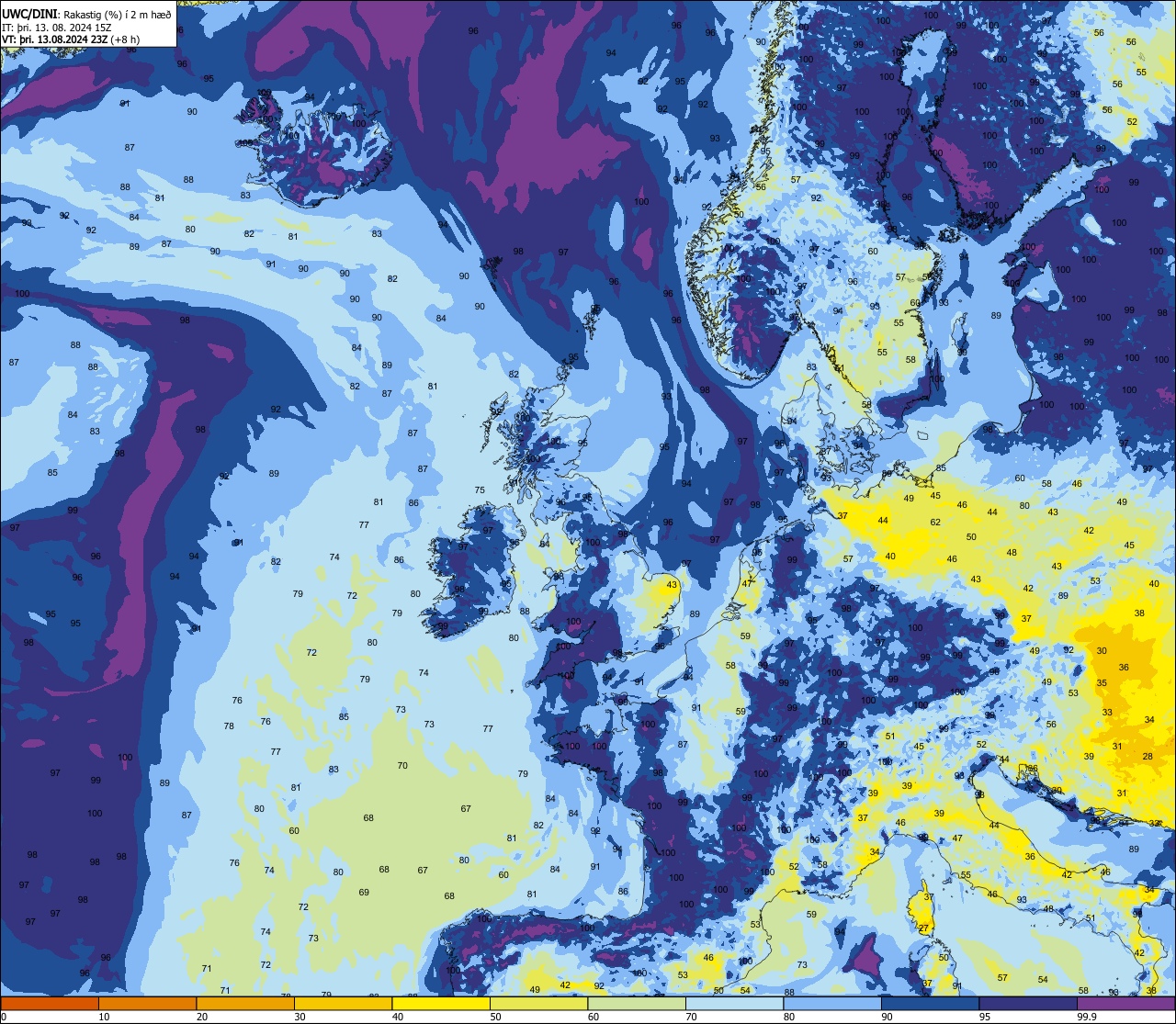Click the humidity value '62' over northern Germany
This screenshot has width=1176, height=1024.
point(935,522)
